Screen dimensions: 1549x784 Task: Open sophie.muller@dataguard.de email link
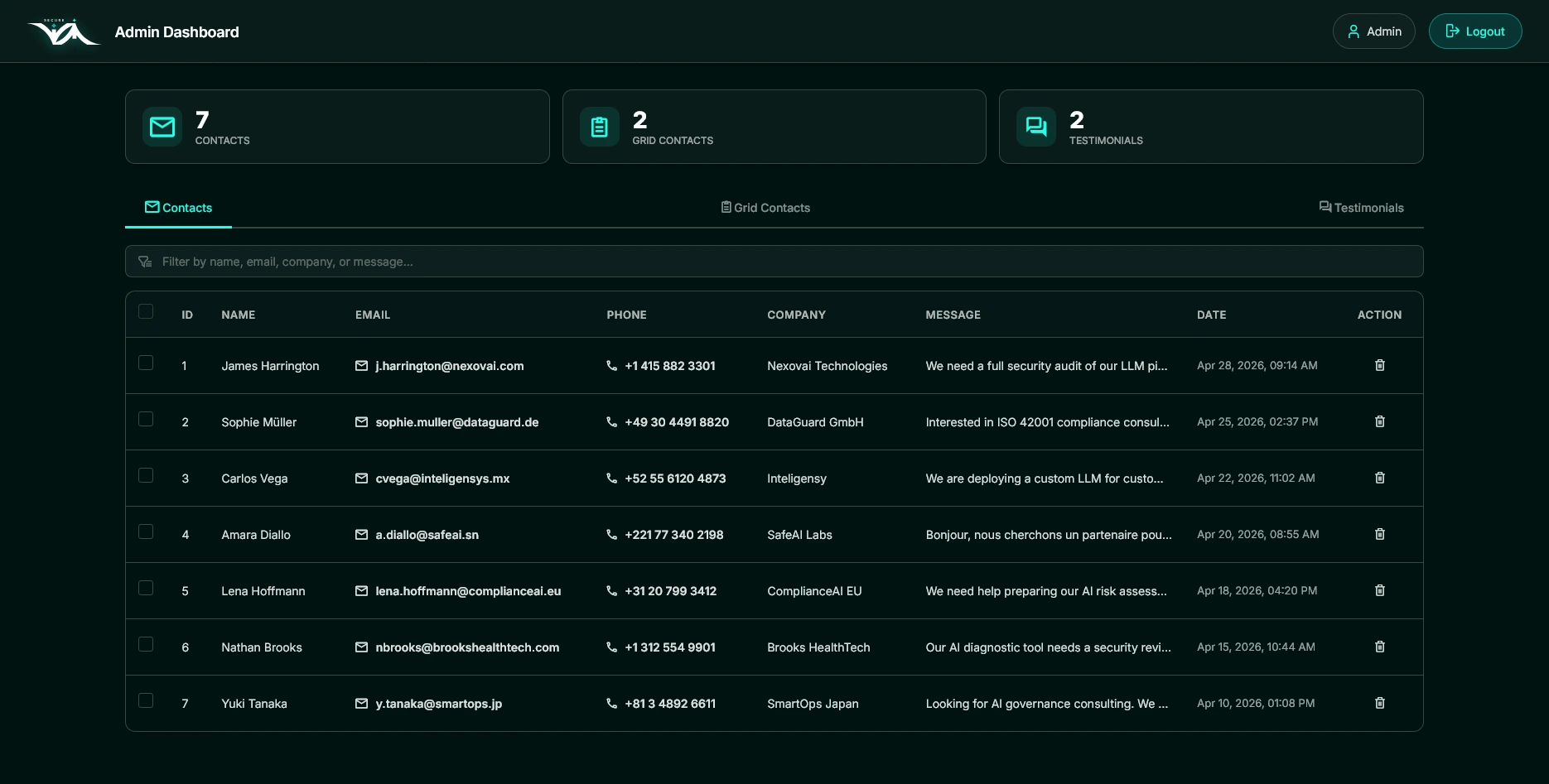457,422
